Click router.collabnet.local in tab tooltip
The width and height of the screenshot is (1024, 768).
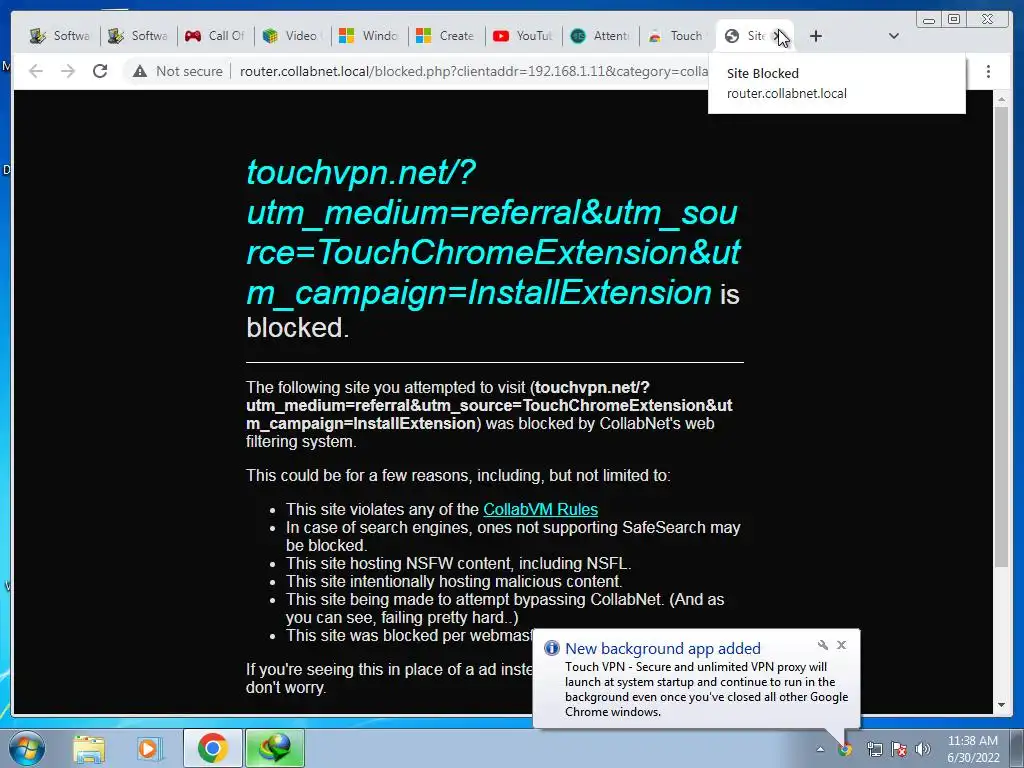(787, 93)
